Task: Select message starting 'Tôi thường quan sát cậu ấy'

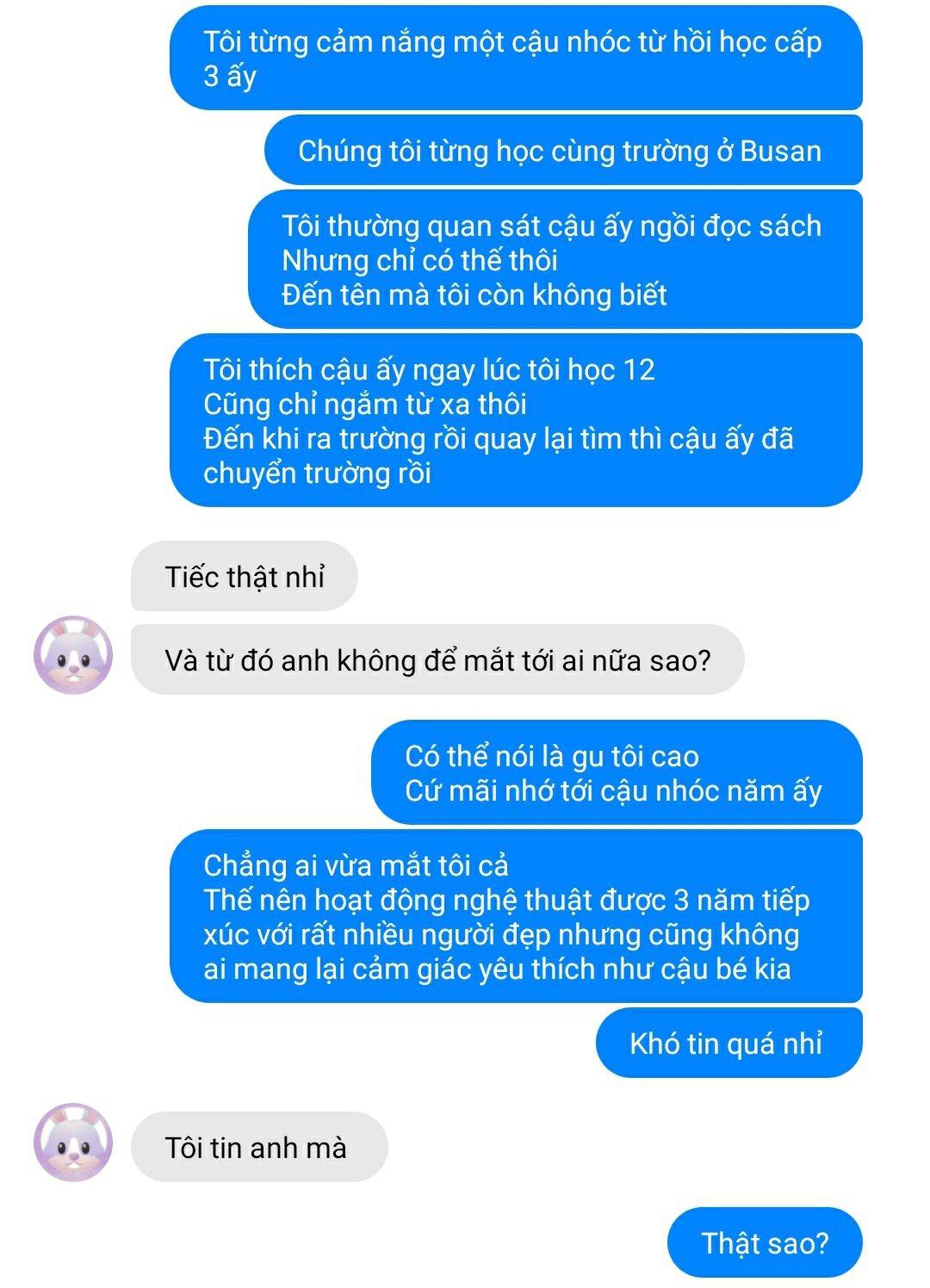Action: pyautogui.click(x=555, y=259)
